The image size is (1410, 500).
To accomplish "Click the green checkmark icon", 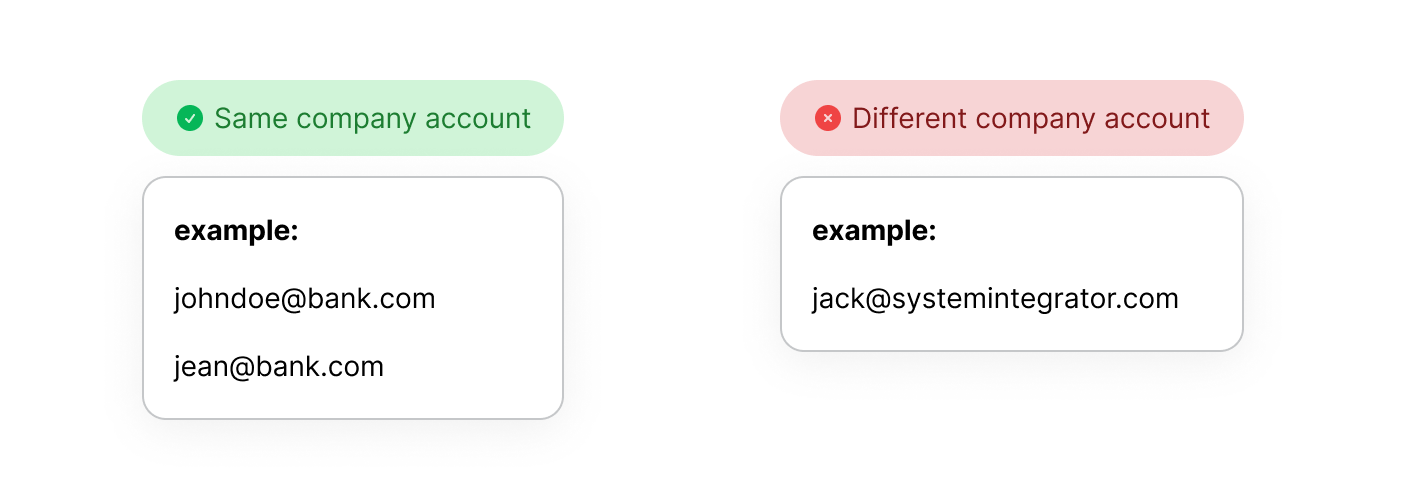I will (190, 118).
